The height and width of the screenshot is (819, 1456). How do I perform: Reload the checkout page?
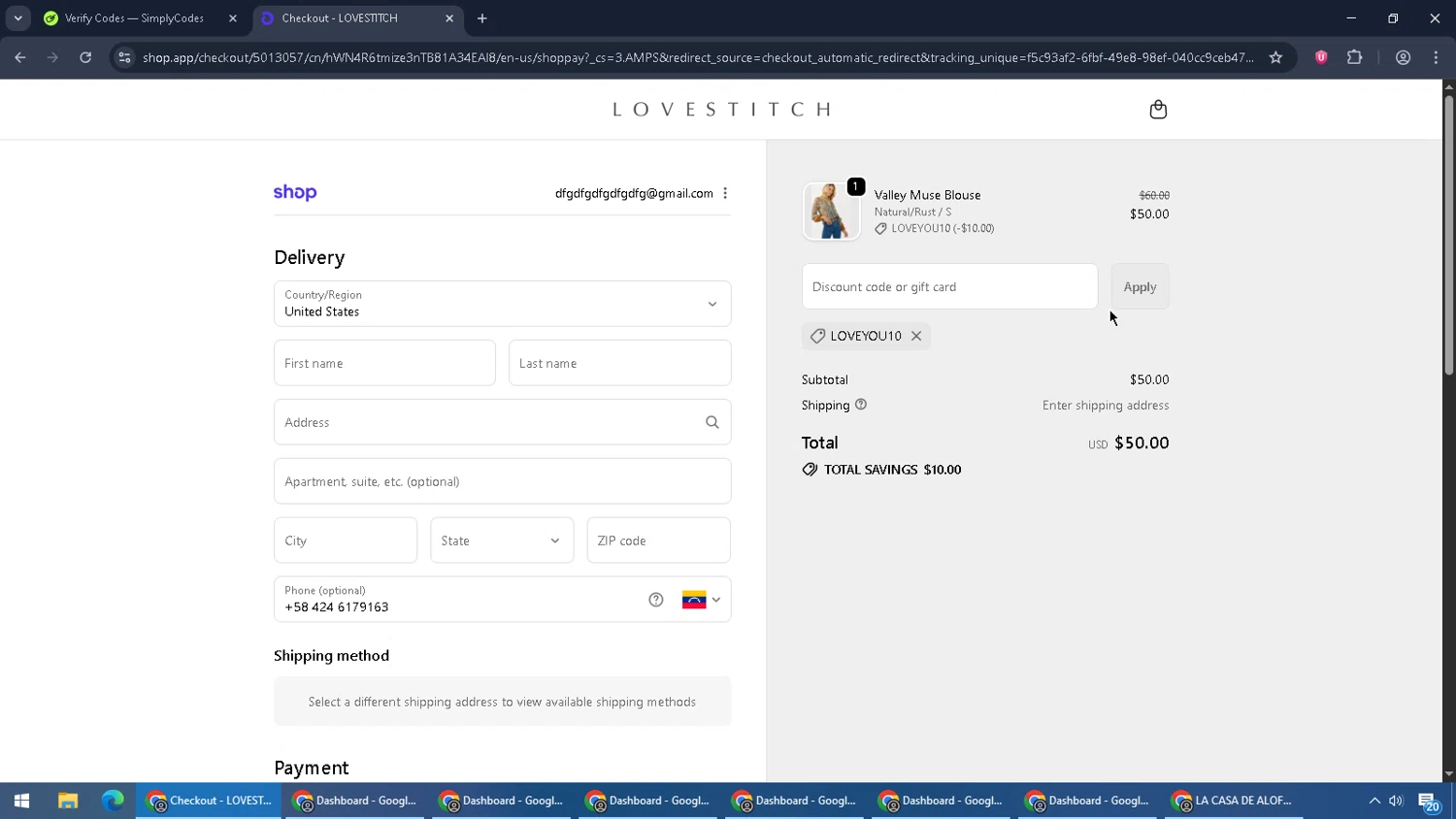pos(85,57)
